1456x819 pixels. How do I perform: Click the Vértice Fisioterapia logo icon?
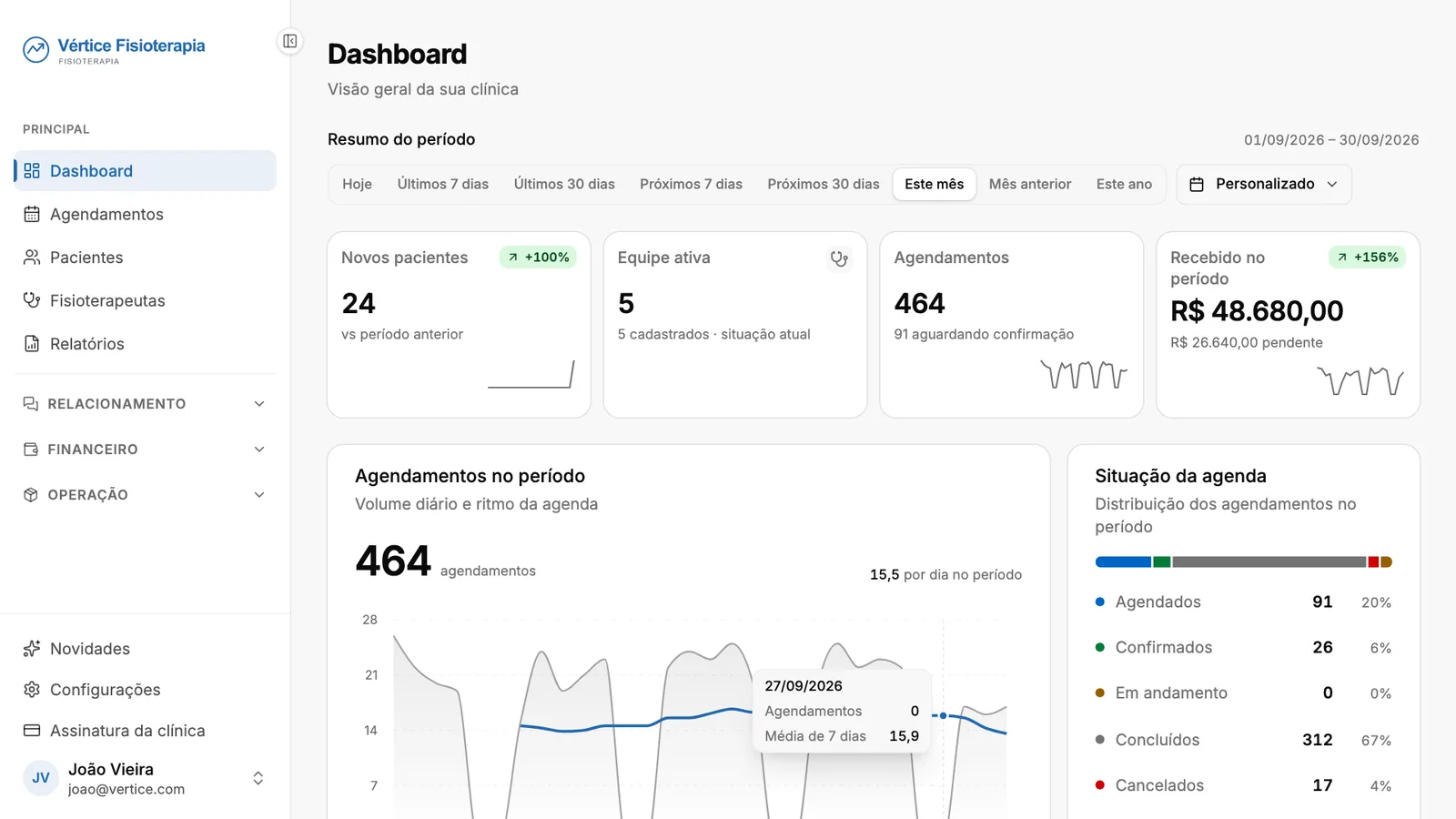(x=35, y=49)
